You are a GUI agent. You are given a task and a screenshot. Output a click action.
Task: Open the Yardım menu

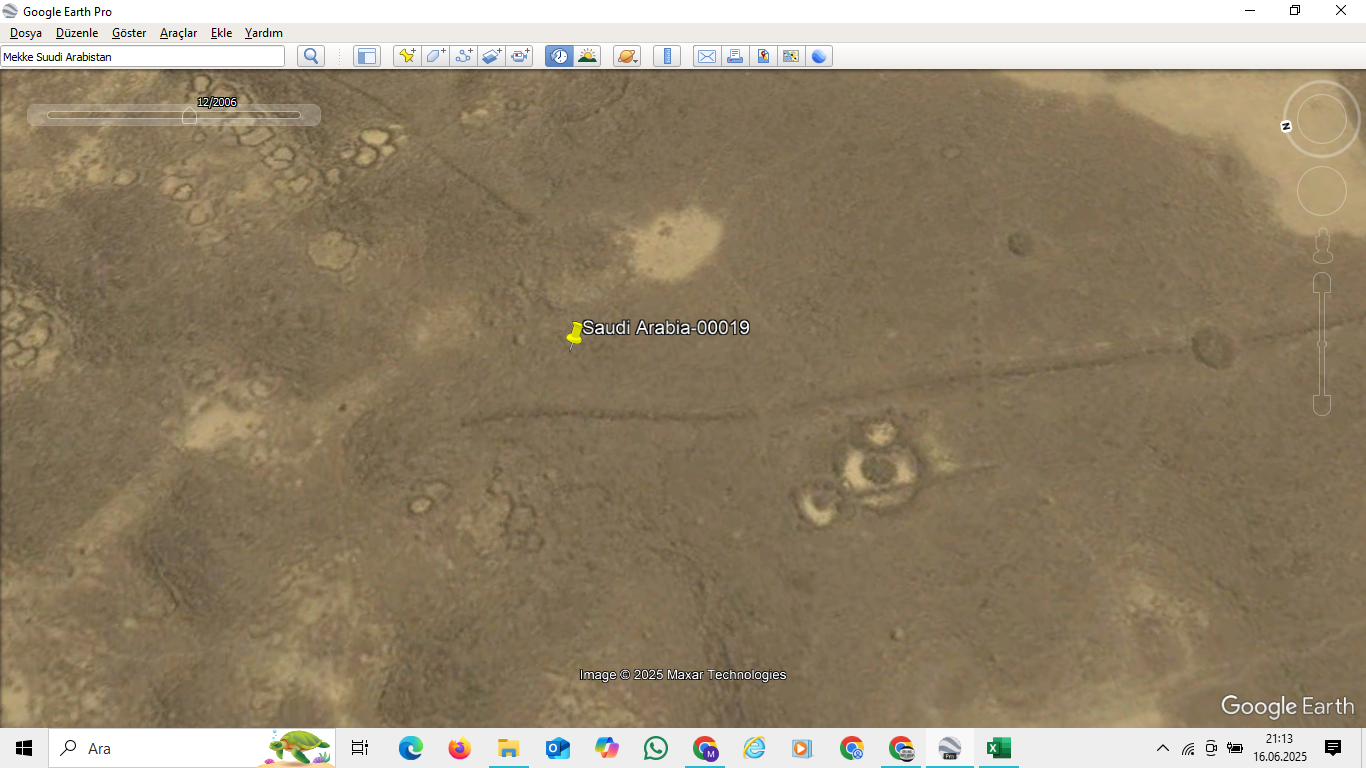click(264, 33)
